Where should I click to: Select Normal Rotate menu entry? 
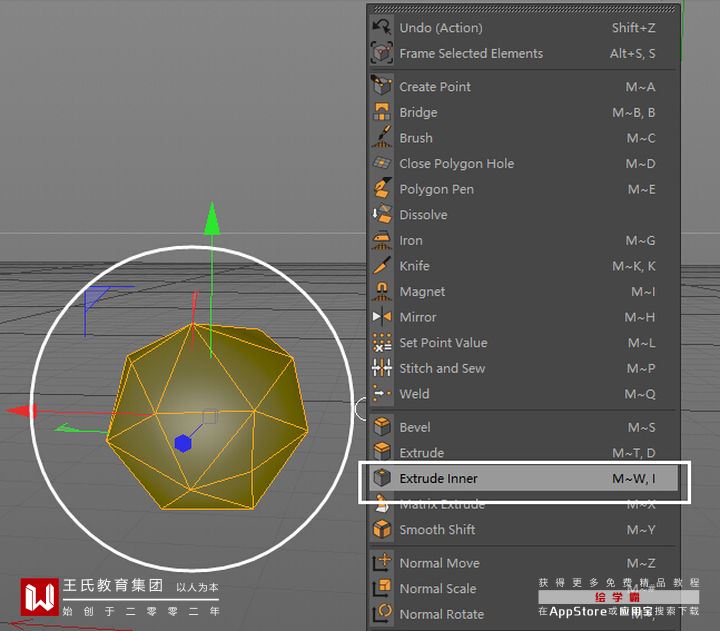523,614
